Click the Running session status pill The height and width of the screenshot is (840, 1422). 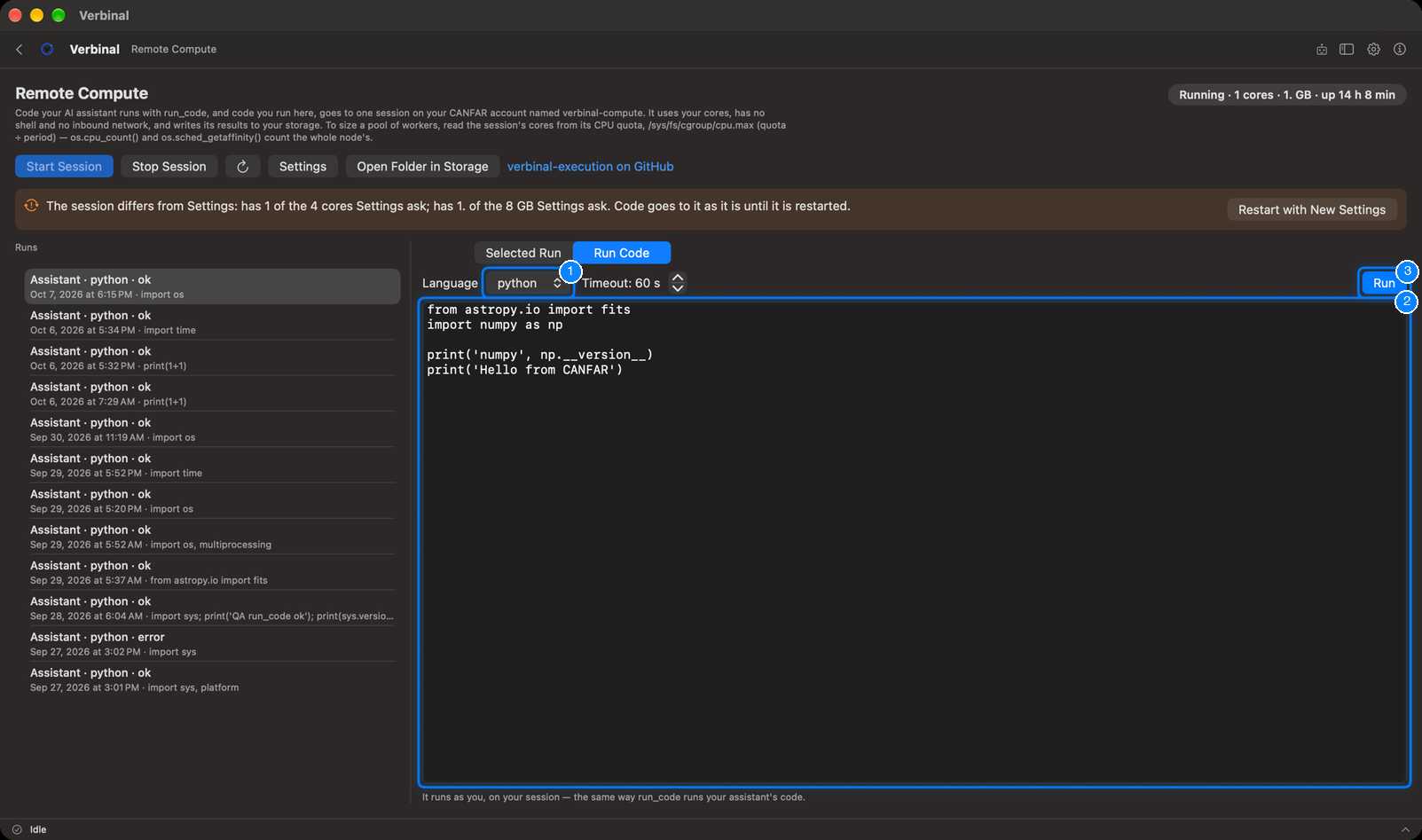click(x=1287, y=95)
